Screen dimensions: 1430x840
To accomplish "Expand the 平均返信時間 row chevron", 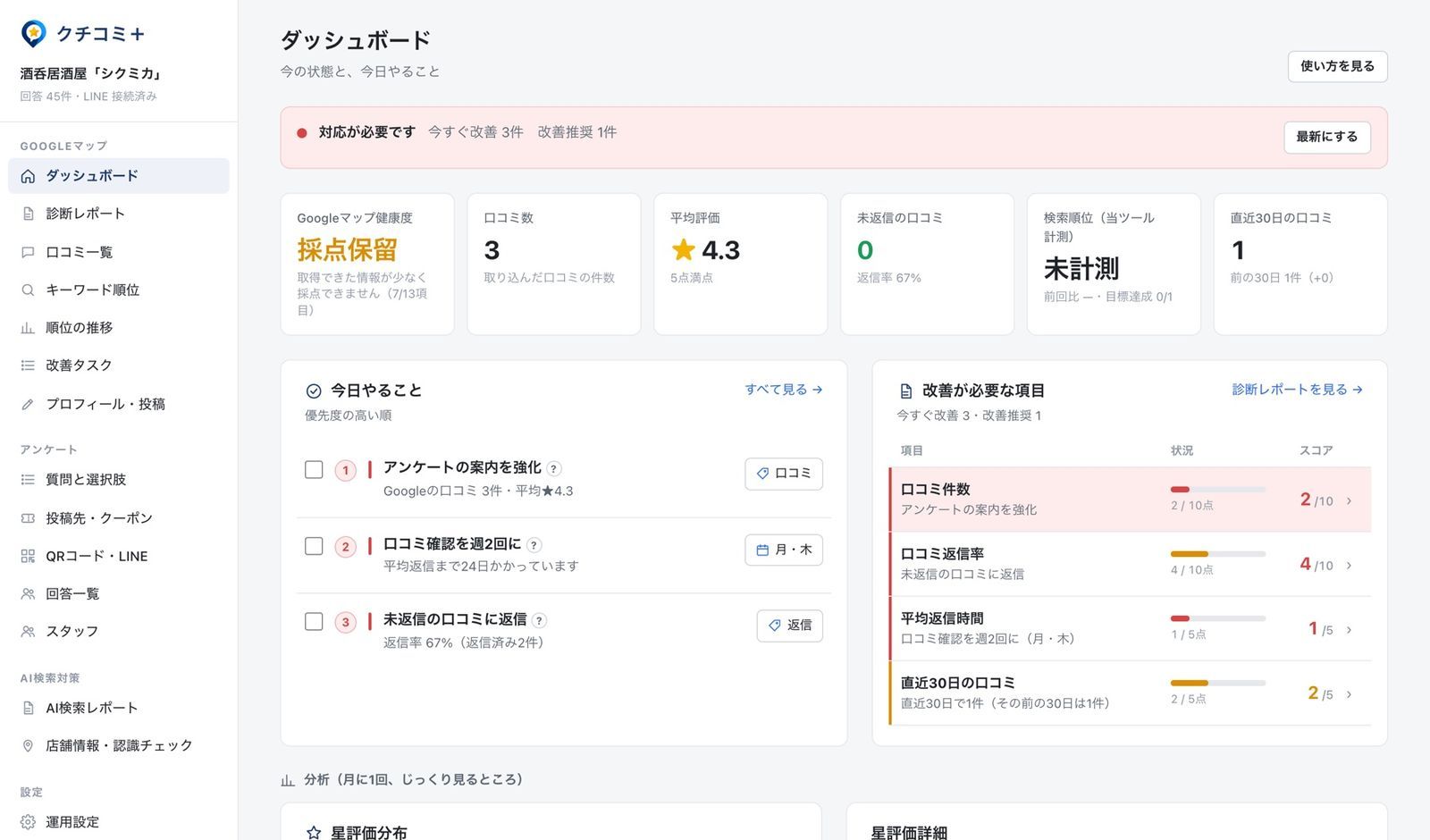I will click(1349, 629).
